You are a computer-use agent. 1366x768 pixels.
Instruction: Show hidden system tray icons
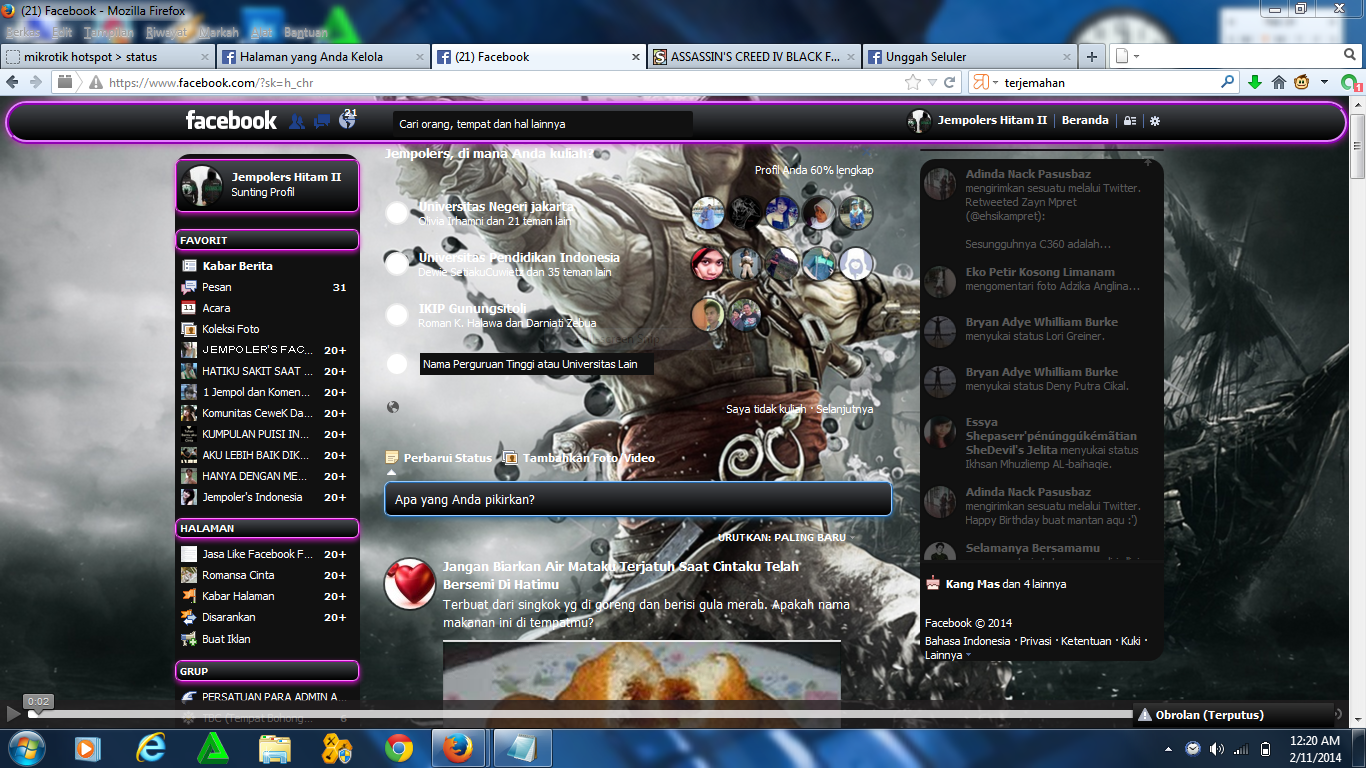pos(1169,749)
